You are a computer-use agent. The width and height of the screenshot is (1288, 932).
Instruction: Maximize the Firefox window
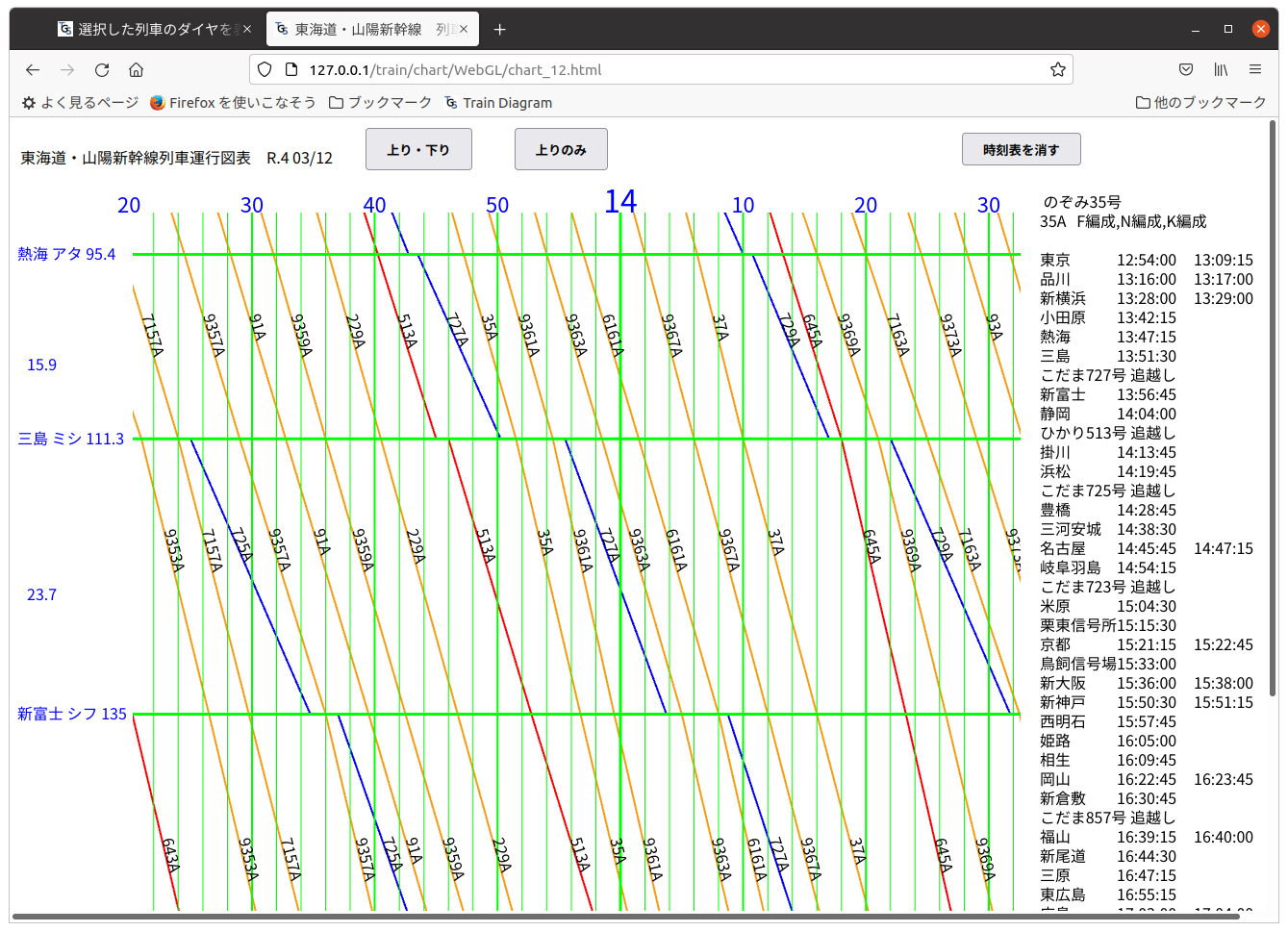1228,29
